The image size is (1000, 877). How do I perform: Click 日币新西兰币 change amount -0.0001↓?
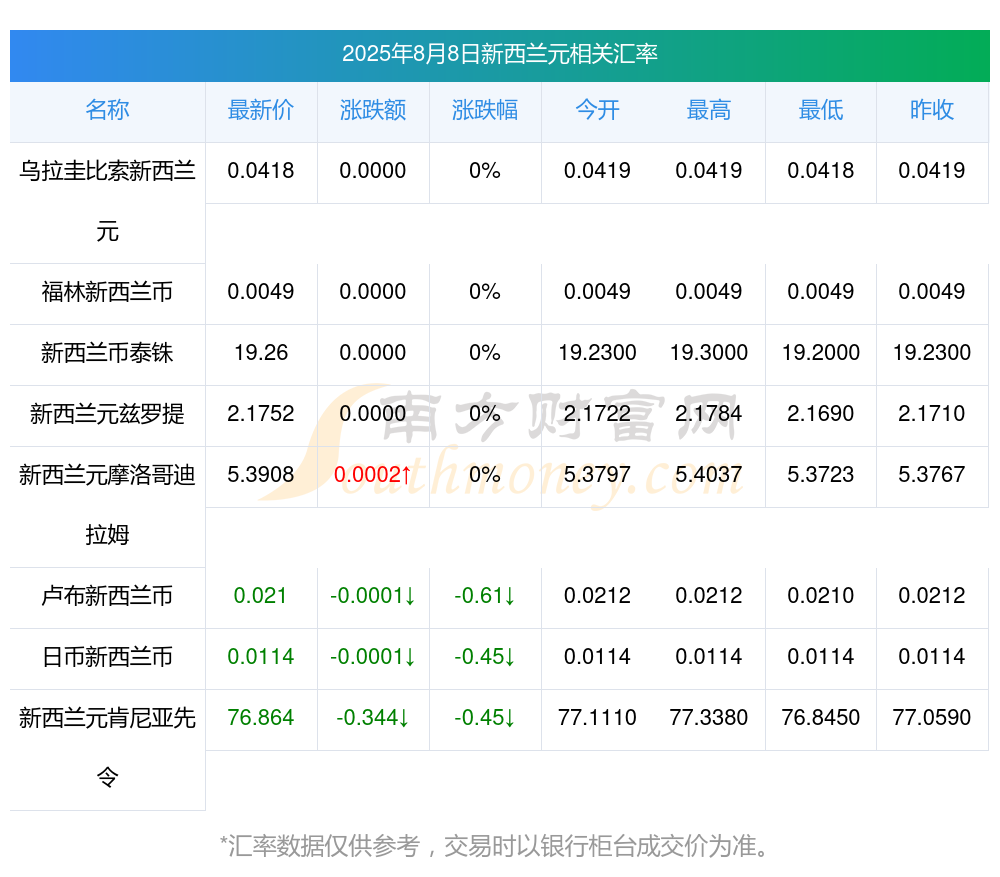(373, 656)
